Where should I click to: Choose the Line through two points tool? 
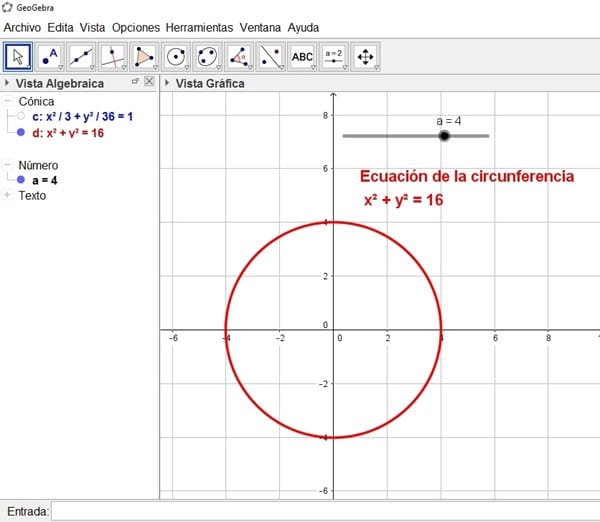[x=82, y=57]
